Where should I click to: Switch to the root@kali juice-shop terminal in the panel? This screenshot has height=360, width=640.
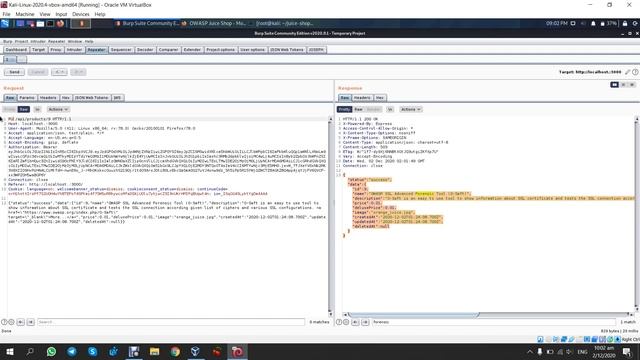pyautogui.click(x=282, y=24)
